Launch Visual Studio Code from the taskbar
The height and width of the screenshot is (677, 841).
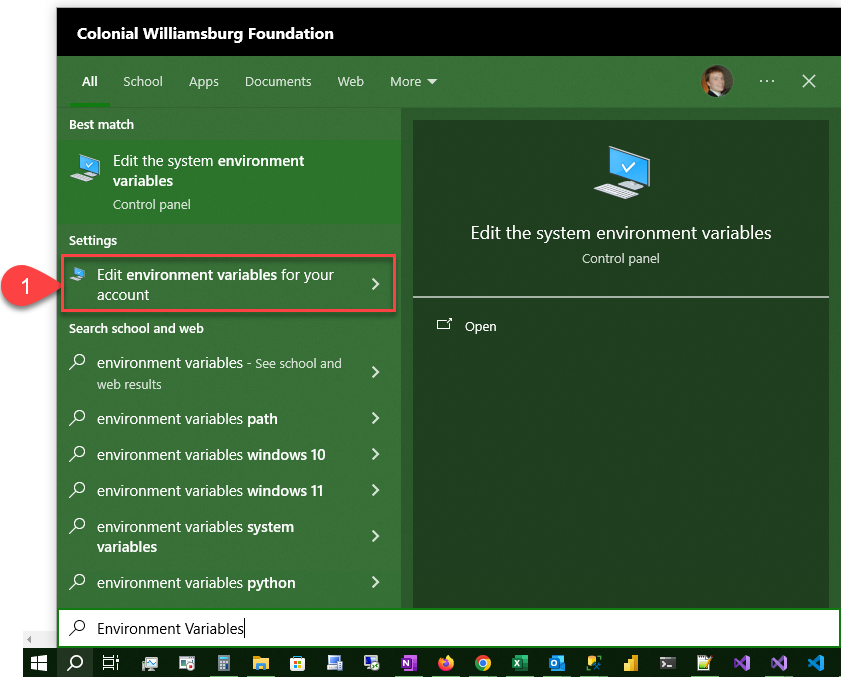point(816,664)
